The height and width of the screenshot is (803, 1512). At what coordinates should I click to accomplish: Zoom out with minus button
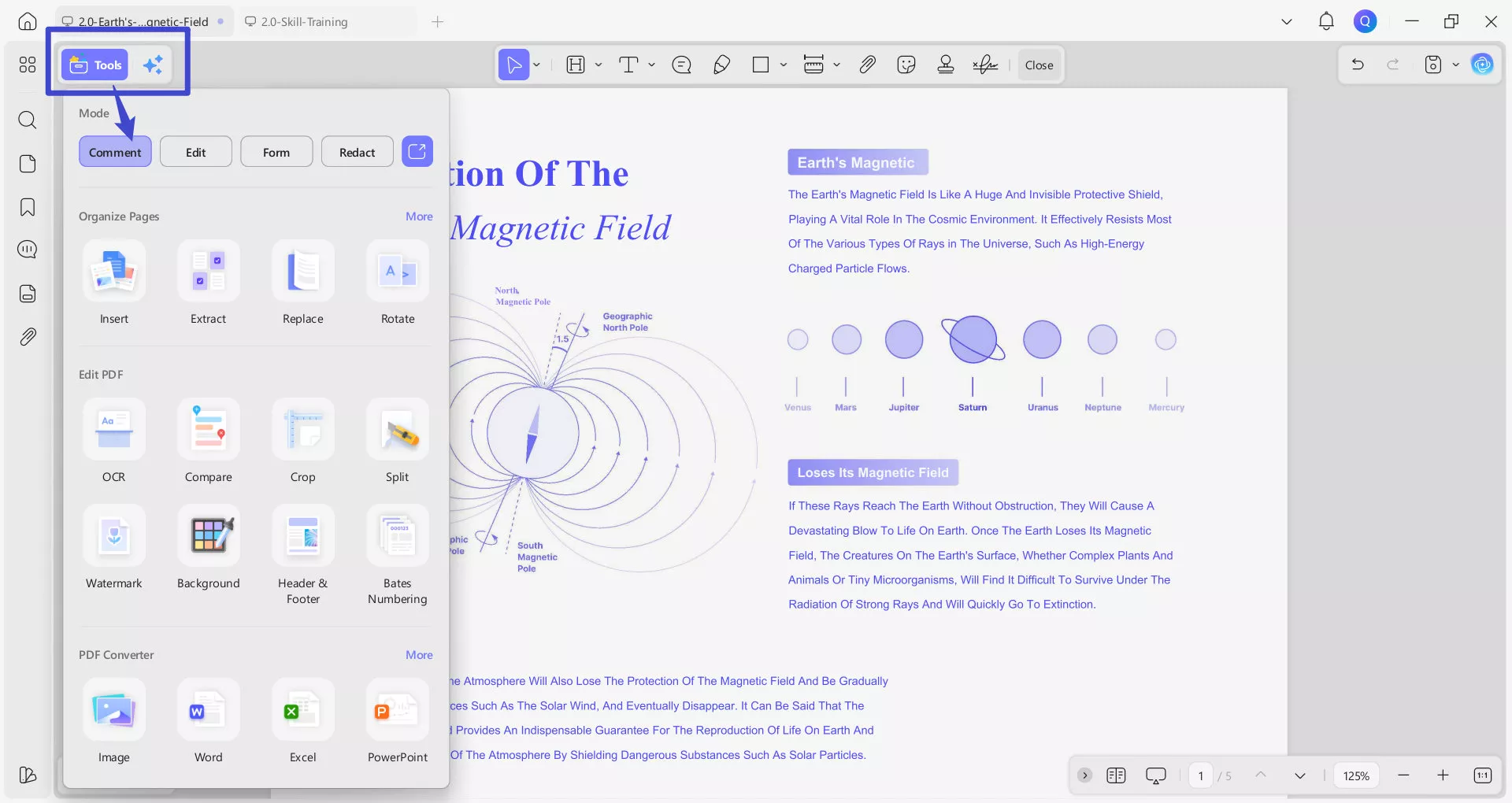[x=1403, y=775]
